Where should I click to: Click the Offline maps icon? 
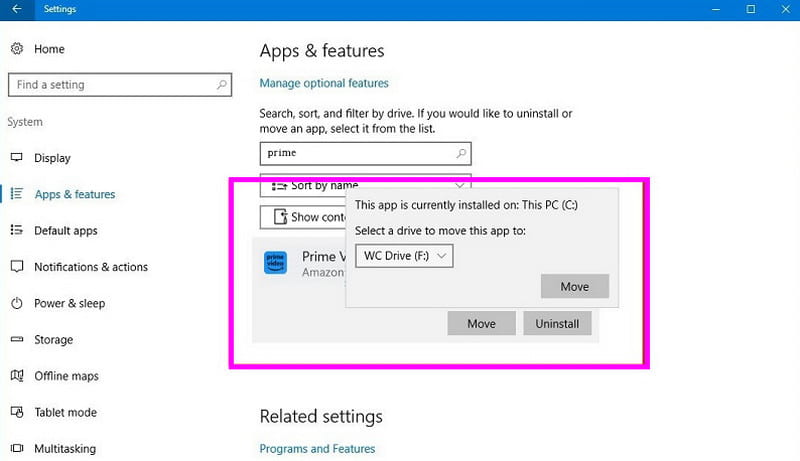[x=17, y=376]
